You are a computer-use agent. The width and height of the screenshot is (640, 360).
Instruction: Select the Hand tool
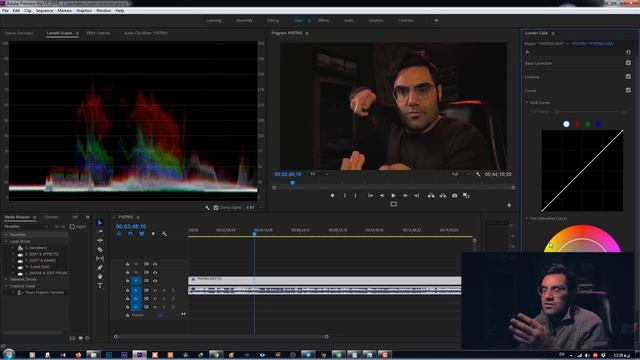[x=100, y=277]
